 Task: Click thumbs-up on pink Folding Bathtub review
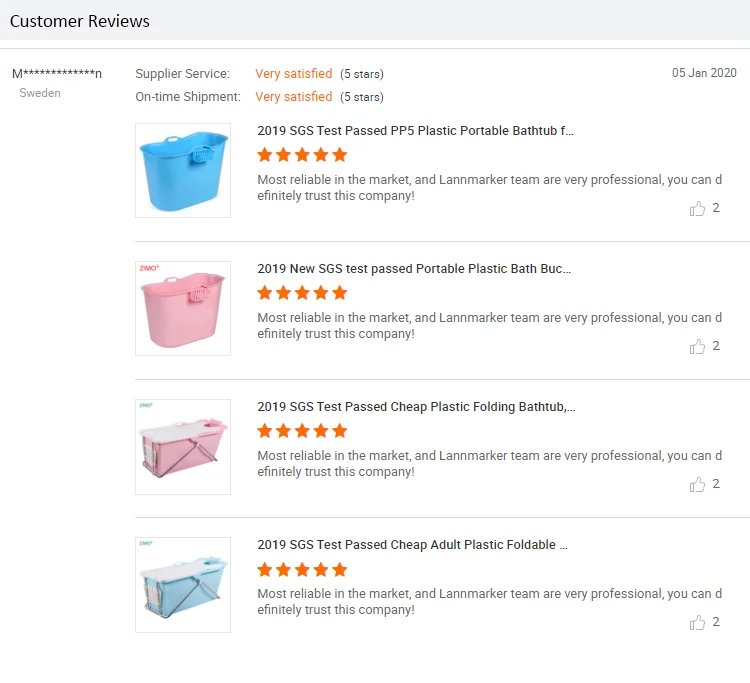(x=697, y=485)
